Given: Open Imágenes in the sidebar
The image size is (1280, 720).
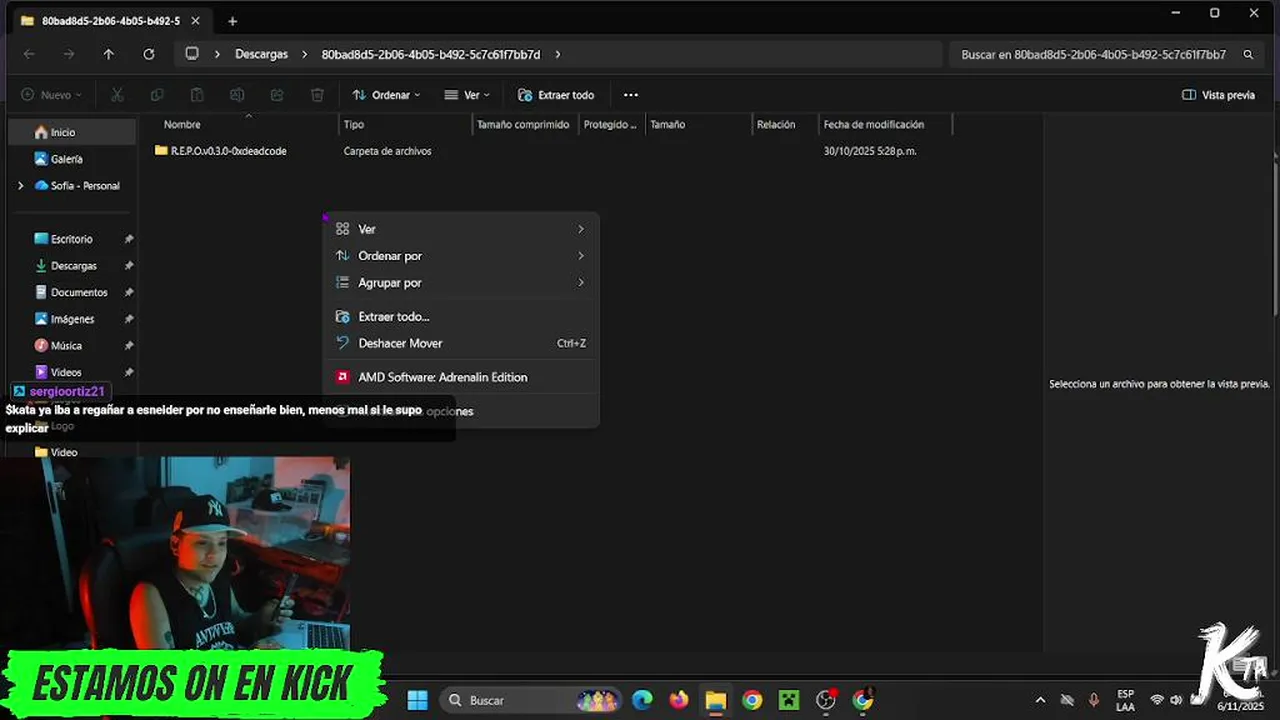Looking at the screenshot, I should click(72, 319).
